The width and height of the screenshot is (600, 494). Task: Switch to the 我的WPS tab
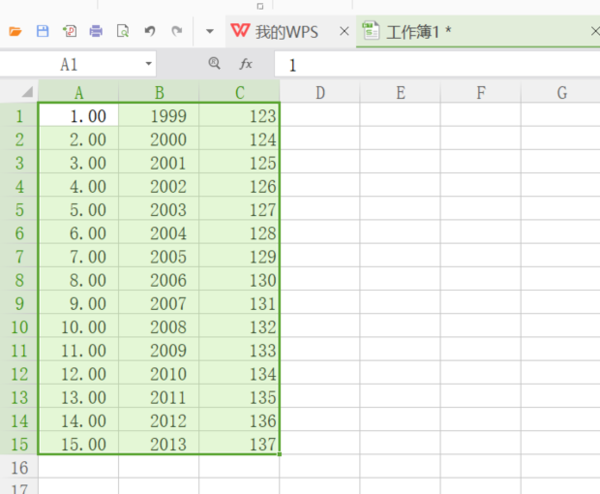pos(276,32)
